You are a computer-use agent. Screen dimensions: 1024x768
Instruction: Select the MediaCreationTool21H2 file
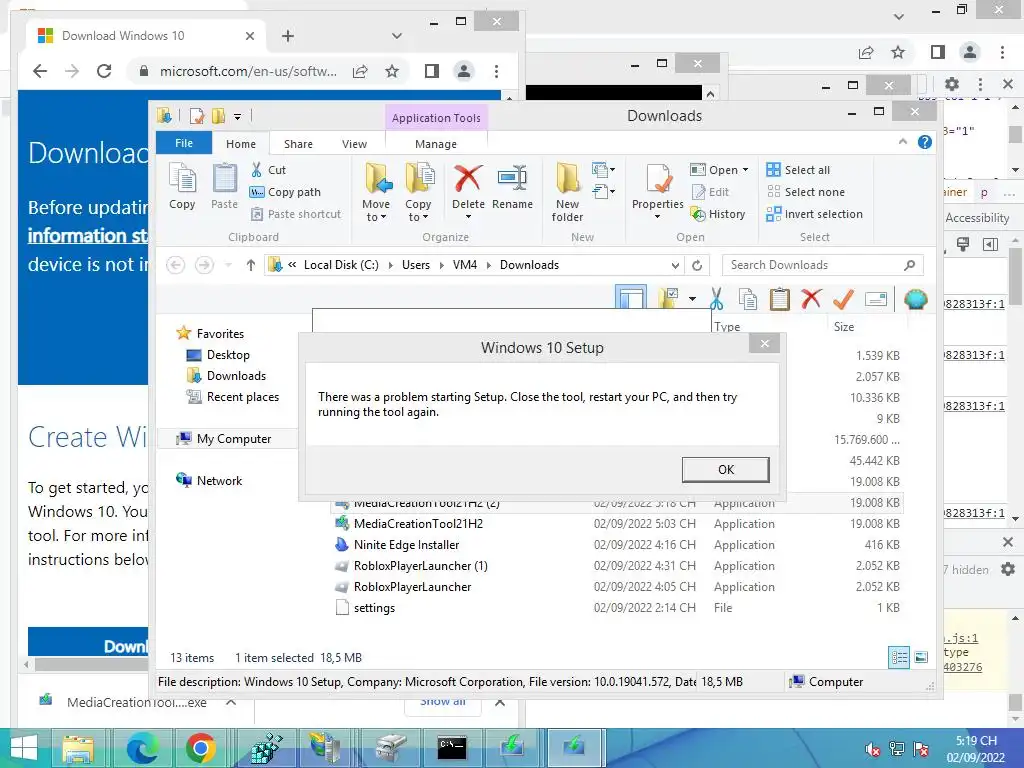pos(617,524)
